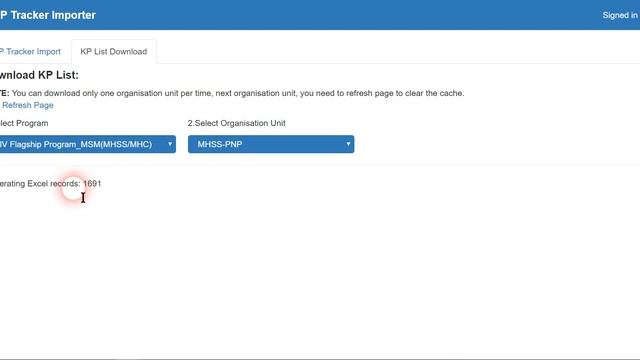The width and height of the screenshot is (640, 360).
Task: Select the KP List Download tab
Action: coord(113,51)
